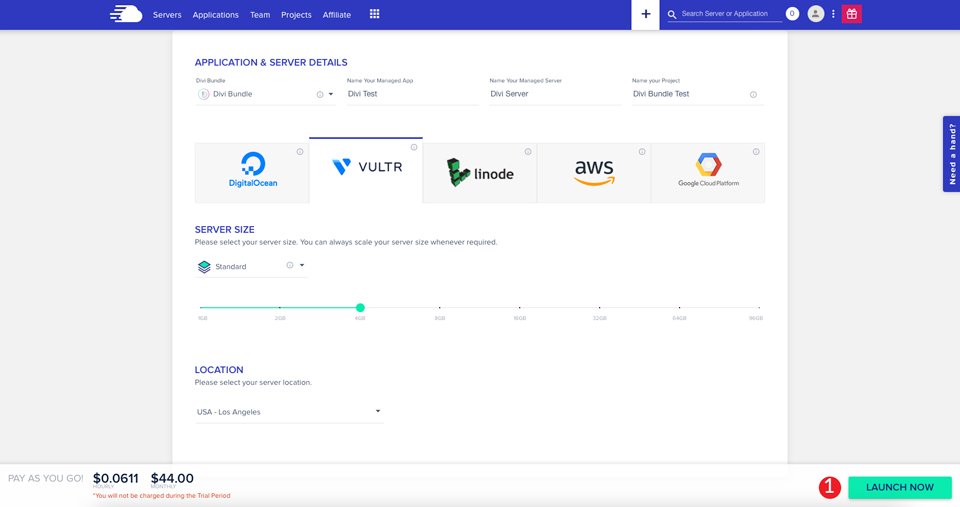Expand the Standard server type dropdown

pos(302,265)
